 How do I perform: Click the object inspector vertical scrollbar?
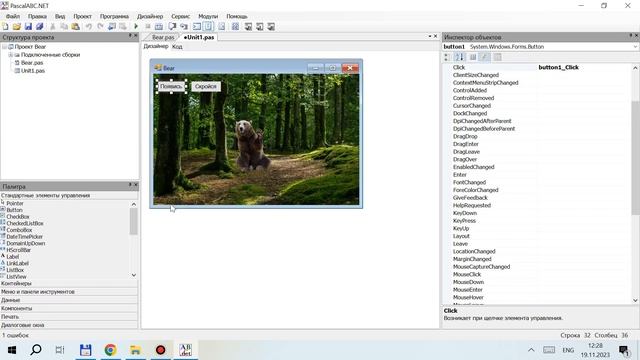(x=636, y=158)
